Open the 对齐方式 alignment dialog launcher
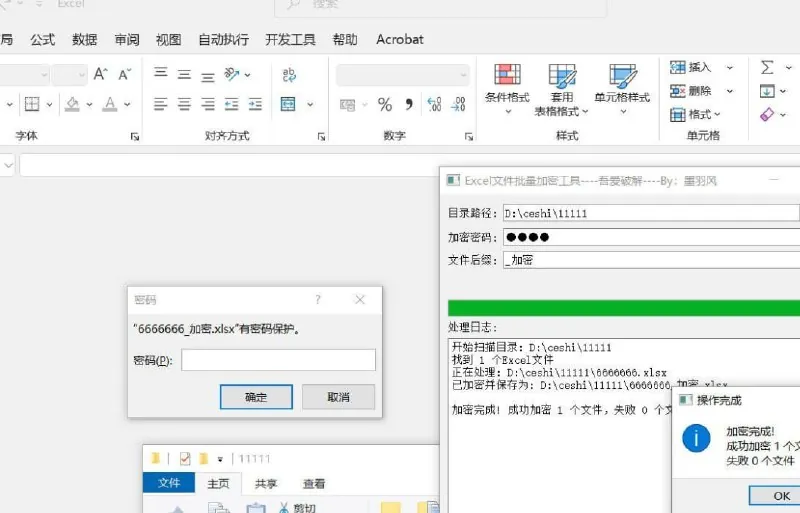 [x=321, y=136]
